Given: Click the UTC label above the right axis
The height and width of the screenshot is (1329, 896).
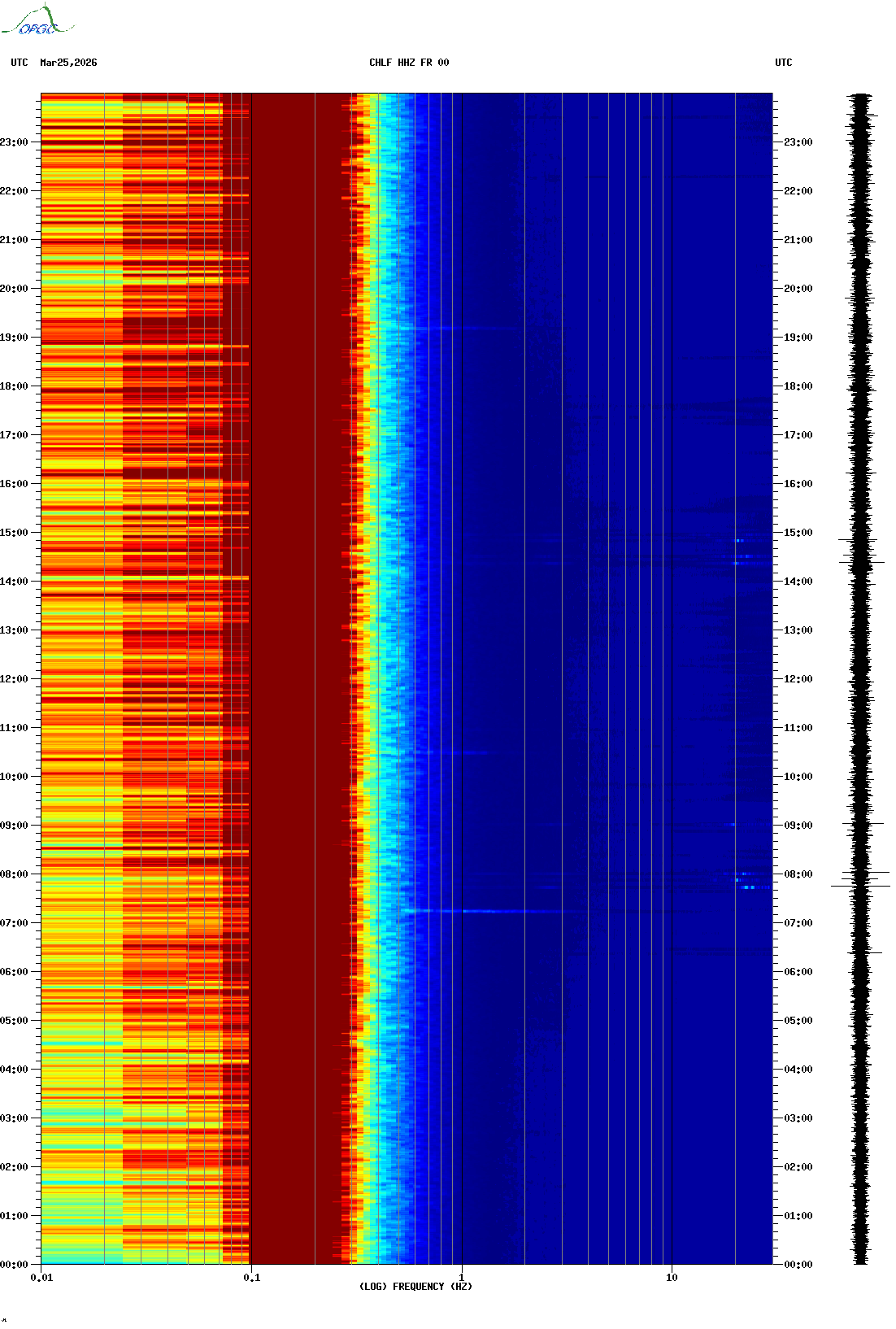Looking at the screenshot, I should [783, 63].
